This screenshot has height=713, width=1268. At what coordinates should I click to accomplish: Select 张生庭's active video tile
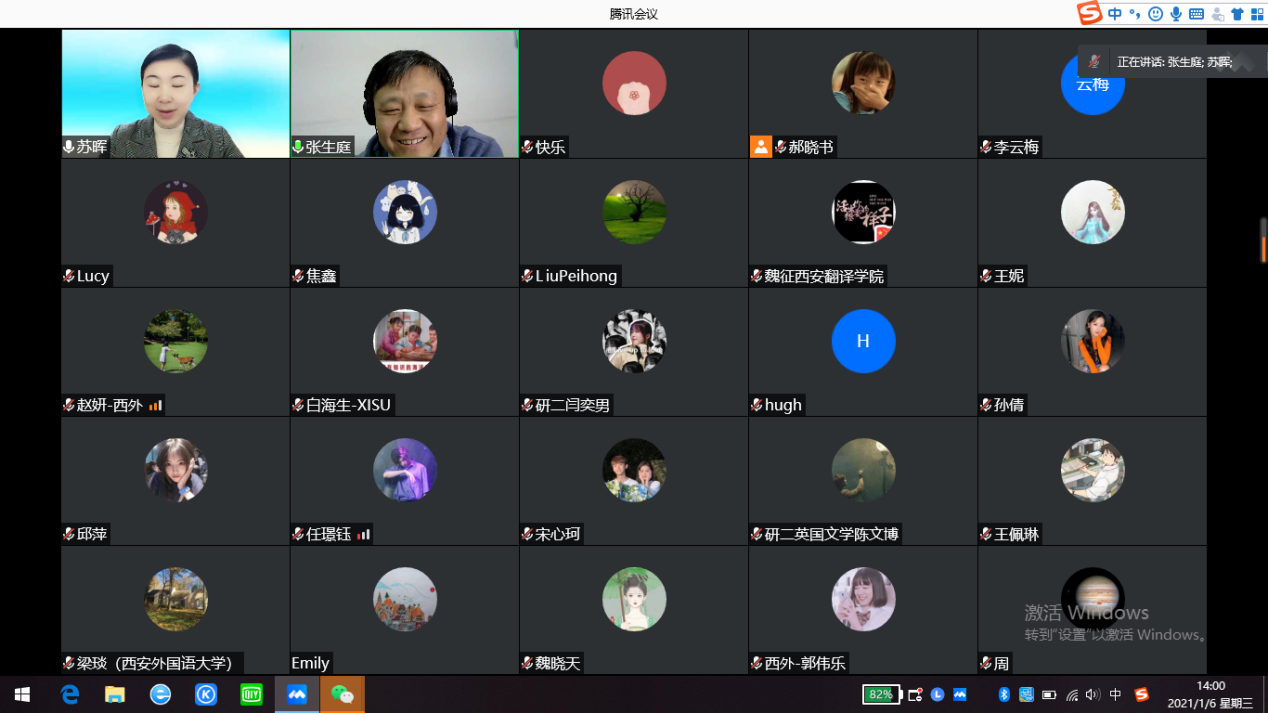(x=404, y=93)
